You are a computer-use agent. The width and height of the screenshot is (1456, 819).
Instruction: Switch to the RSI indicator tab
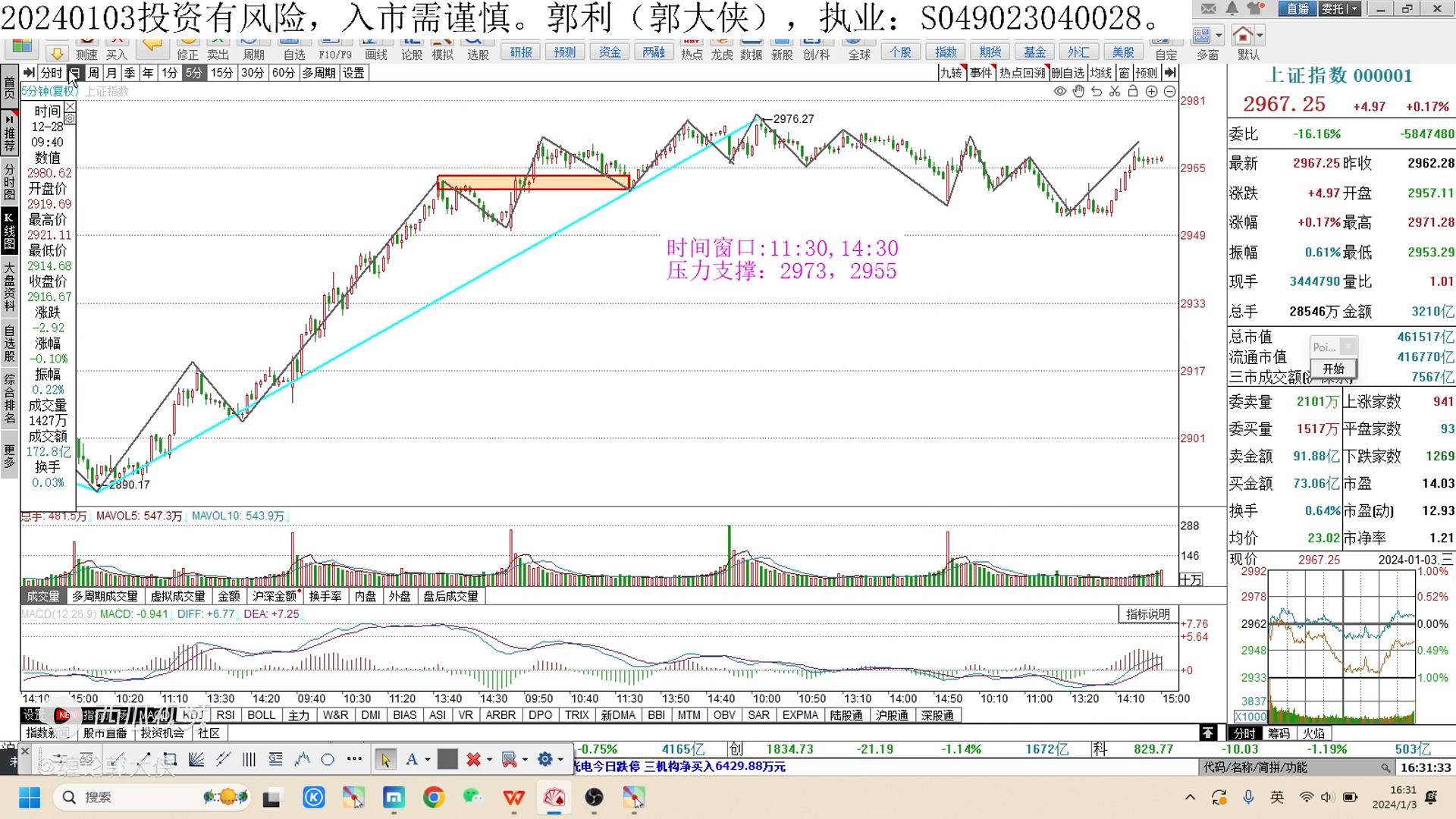click(225, 715)
